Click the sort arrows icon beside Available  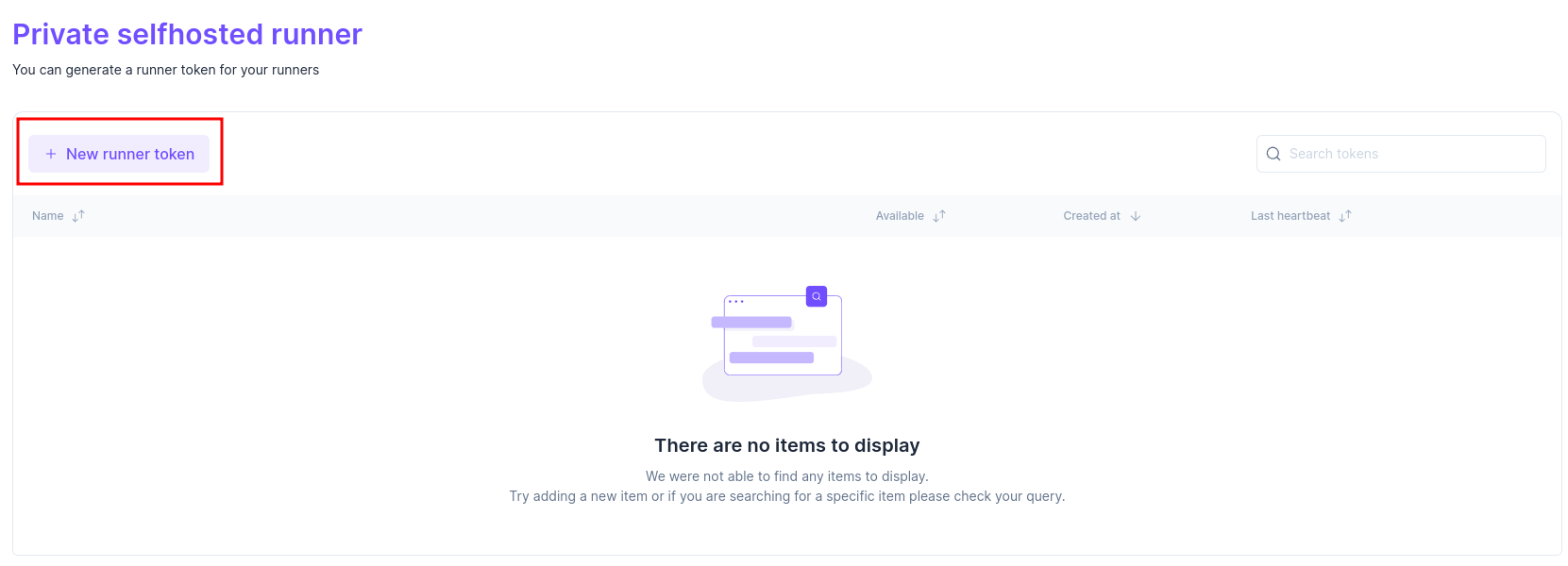pos(939,216)
